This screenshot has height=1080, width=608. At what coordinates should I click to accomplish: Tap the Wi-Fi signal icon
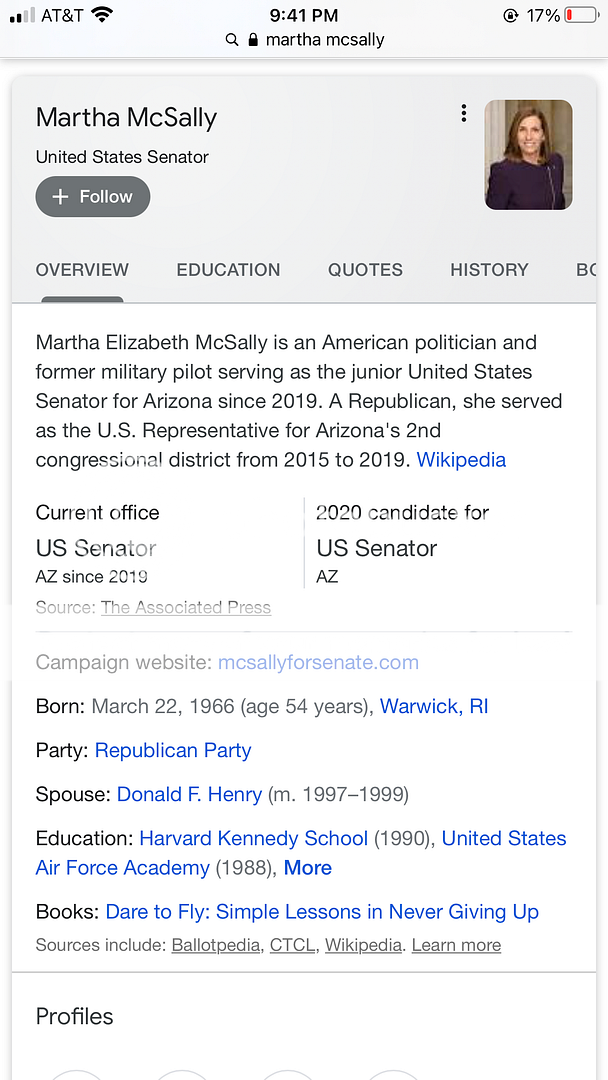click(x=101, y=15)
